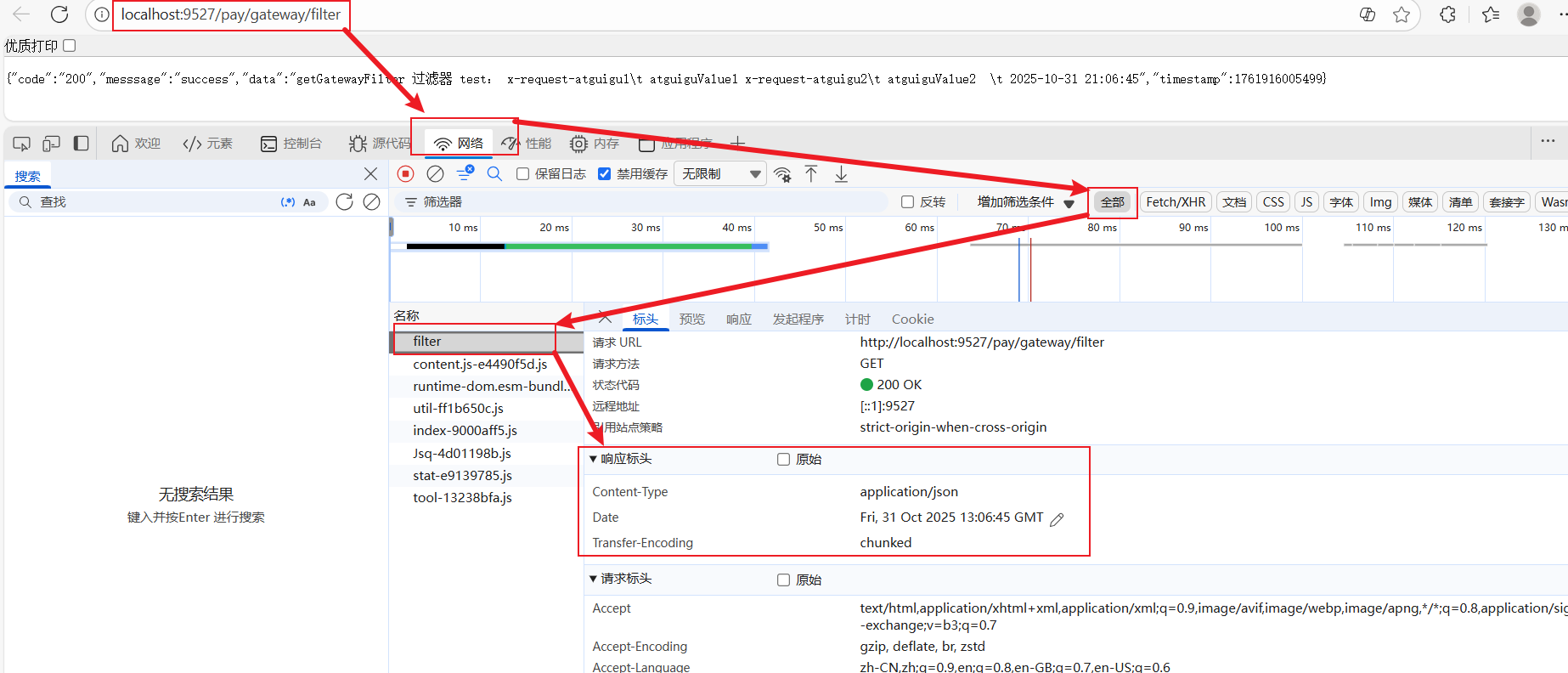Open the 内存 tab
This screenshot has width=1568, height=673.
[595, 144]
